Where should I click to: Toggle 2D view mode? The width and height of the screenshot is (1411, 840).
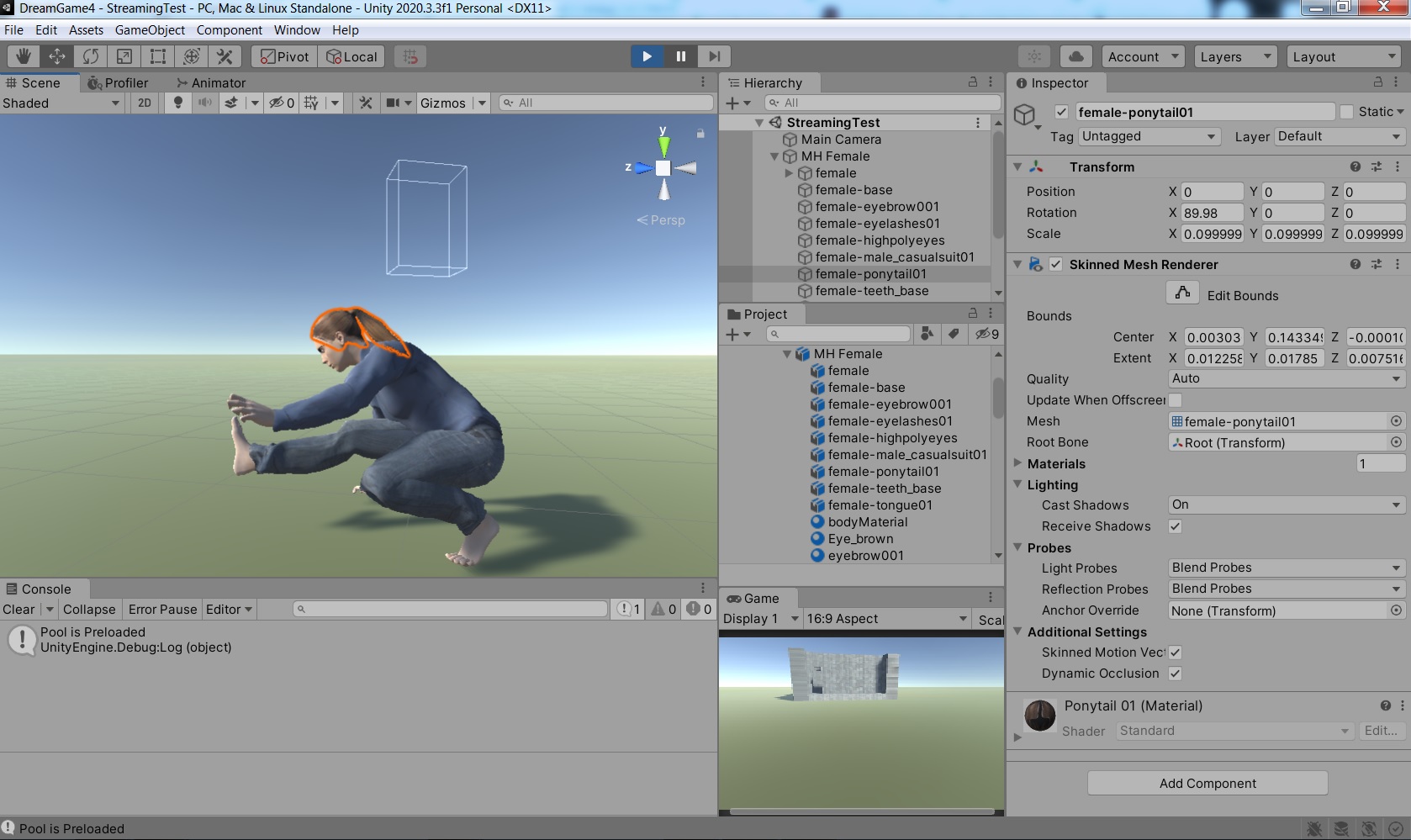click(x=145, y=103)
